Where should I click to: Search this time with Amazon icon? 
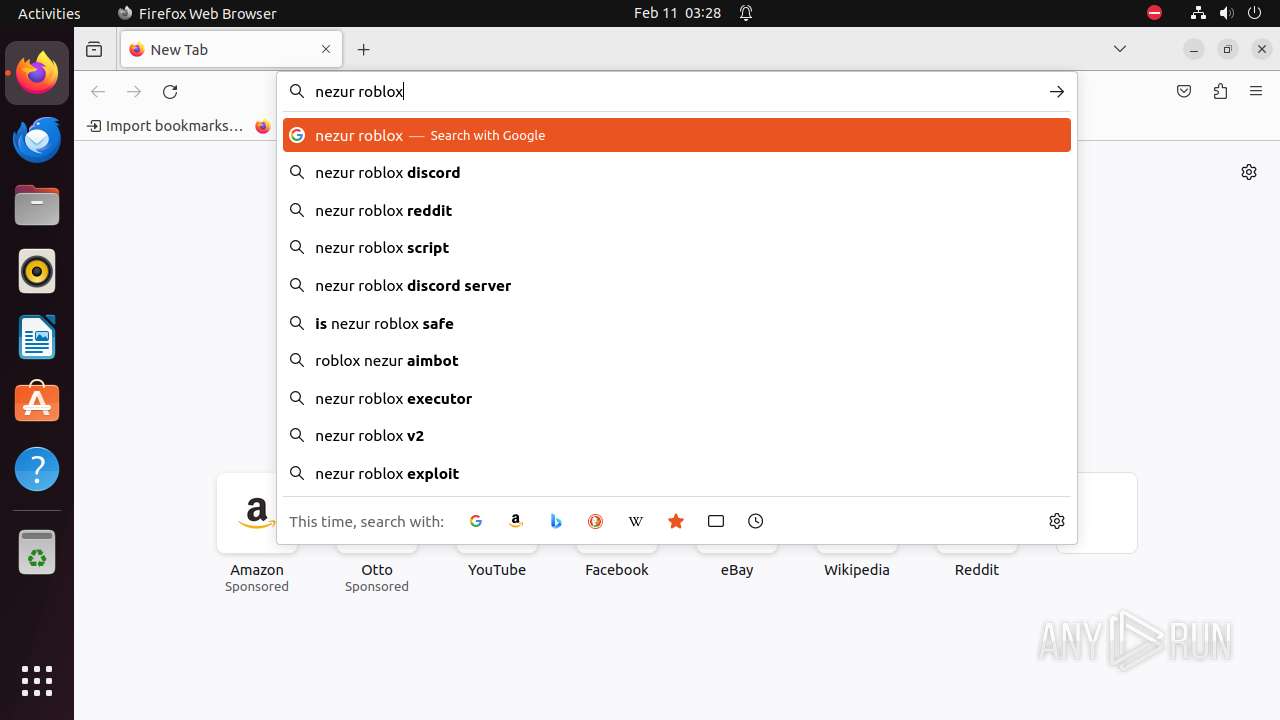click(x=516, y=521)
